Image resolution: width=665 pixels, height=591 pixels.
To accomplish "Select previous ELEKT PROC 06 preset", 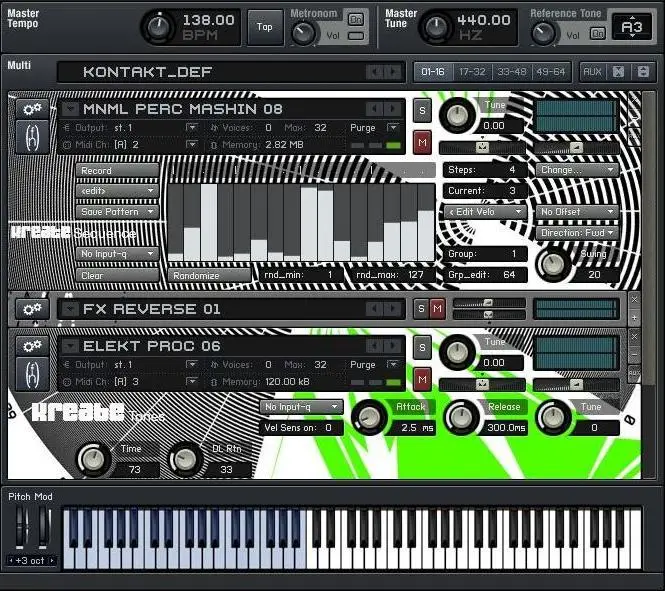I will pyautogui.click(x=374, y=346).
